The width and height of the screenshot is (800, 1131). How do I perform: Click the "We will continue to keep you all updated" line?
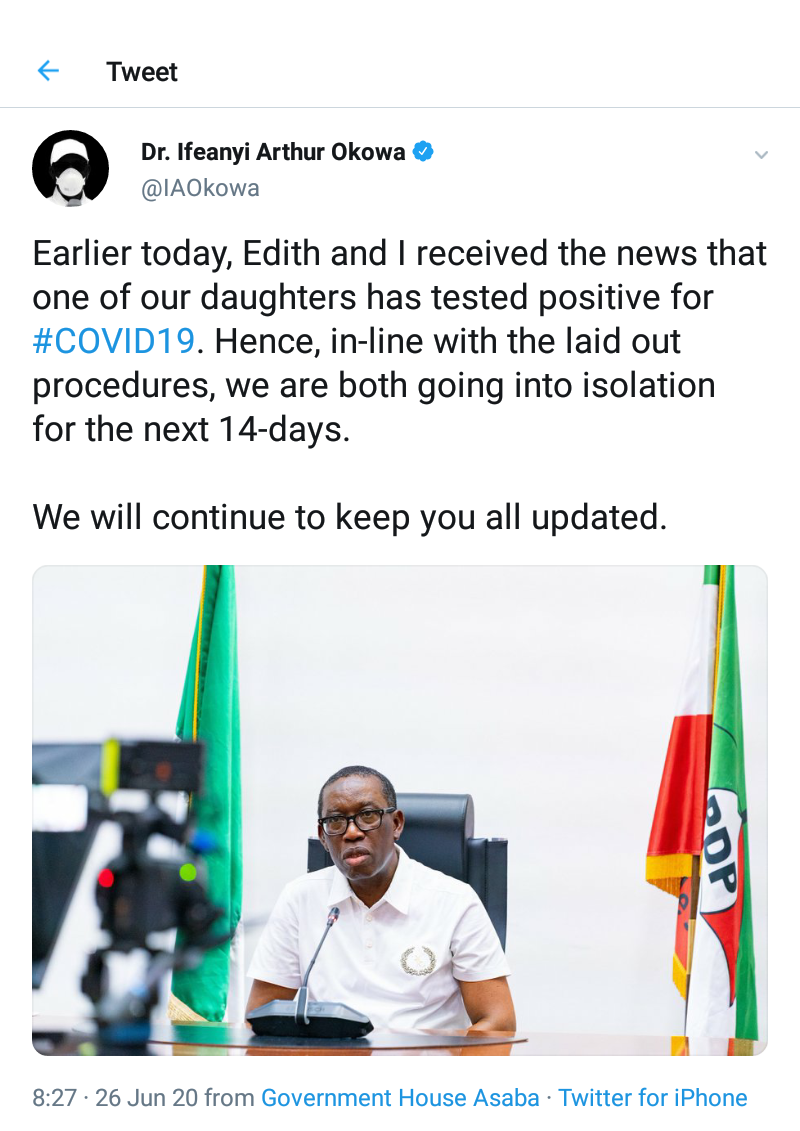point(349,516)
